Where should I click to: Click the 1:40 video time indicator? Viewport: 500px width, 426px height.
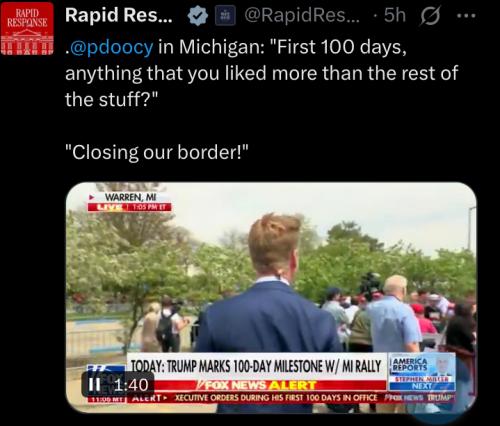(x=131, y=385)
